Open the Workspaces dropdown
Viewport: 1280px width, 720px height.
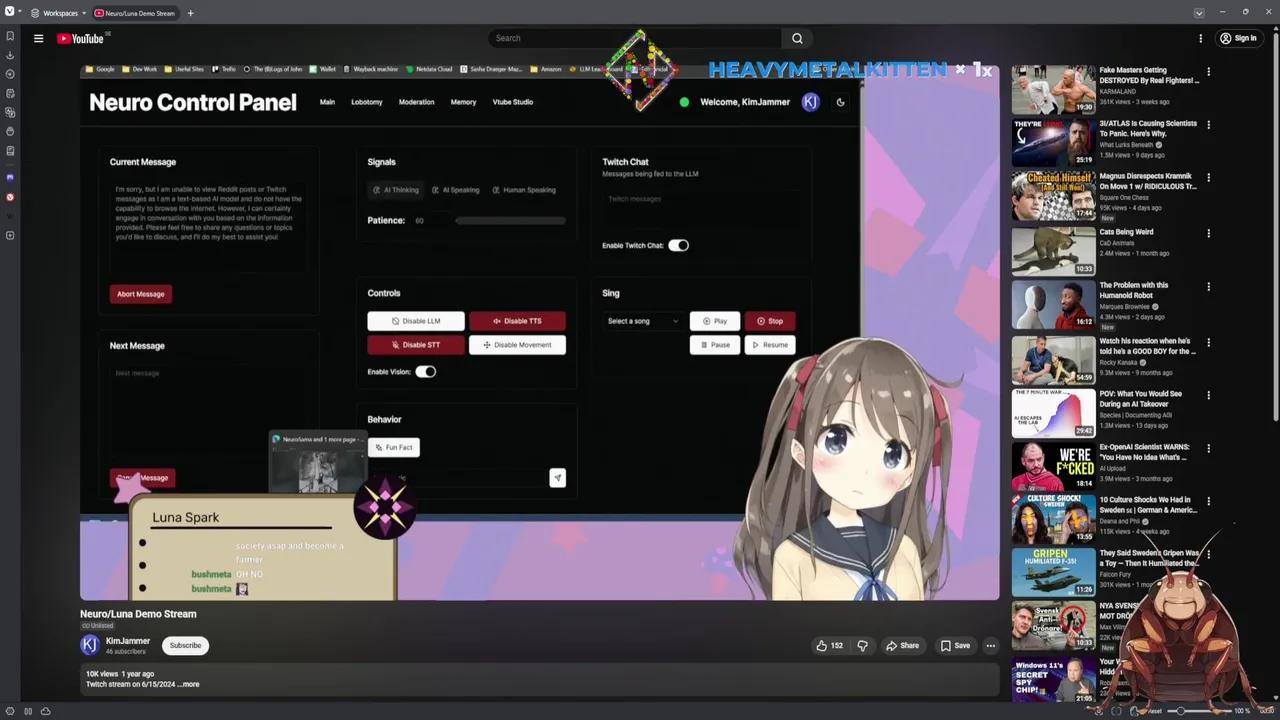click(60, 13)
